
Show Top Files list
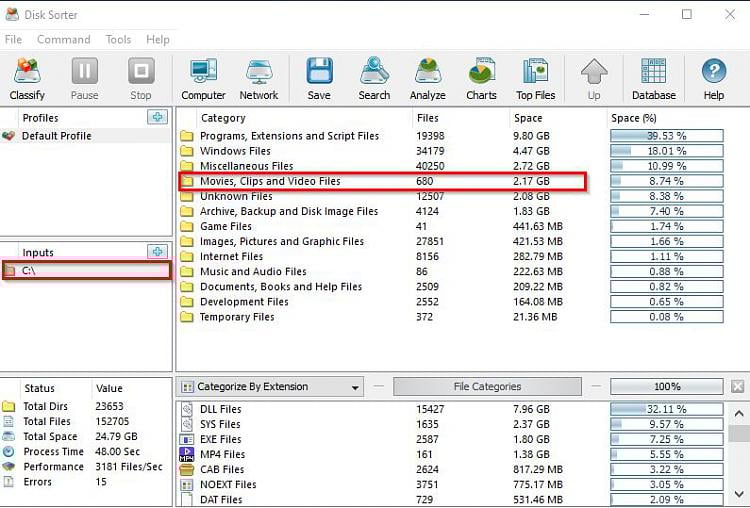(x=535, y=78)
